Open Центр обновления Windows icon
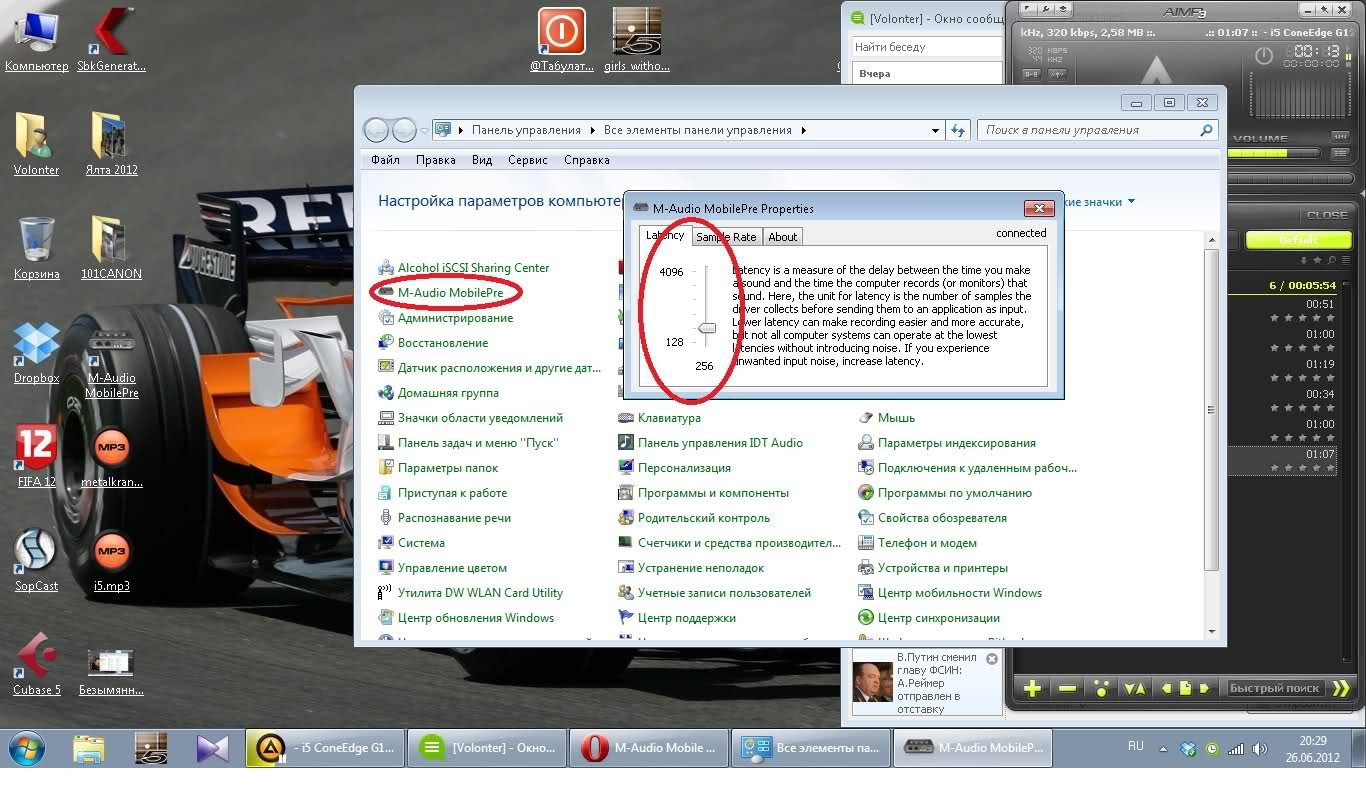The height and width of the screenshot is (800, 1366). (386, 618)
